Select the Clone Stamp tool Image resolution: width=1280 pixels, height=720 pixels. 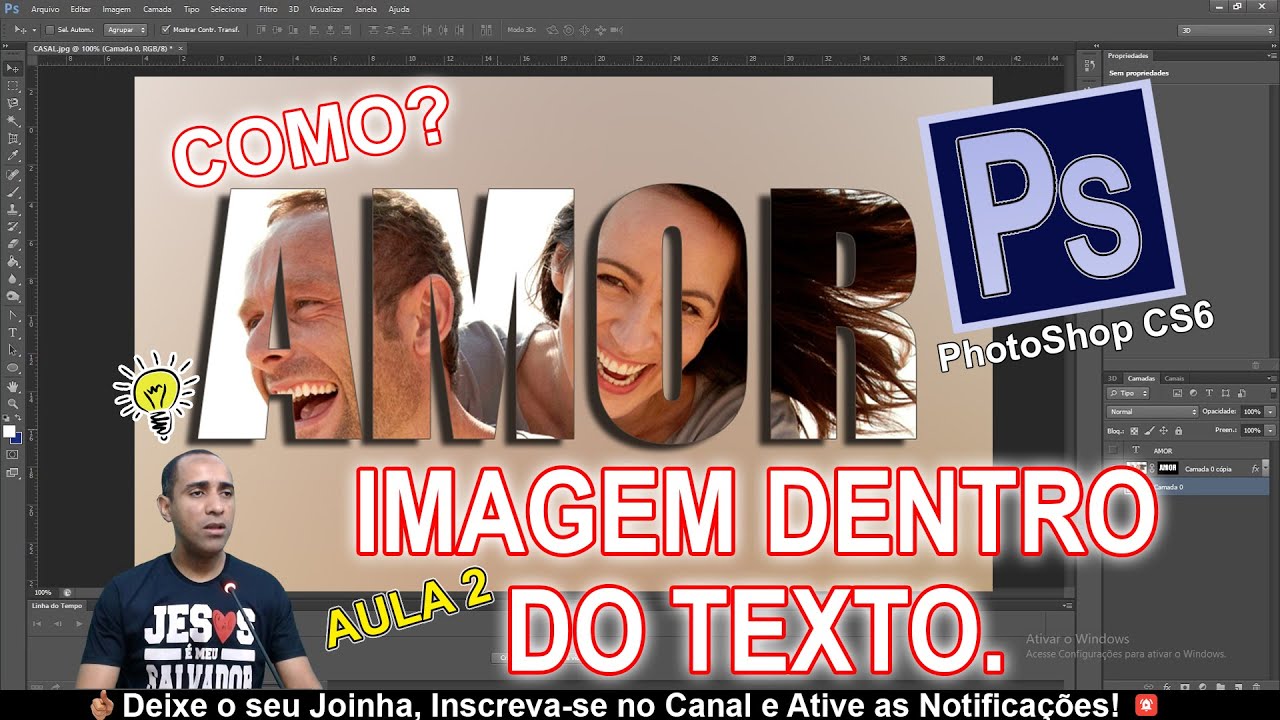(13, 209)
